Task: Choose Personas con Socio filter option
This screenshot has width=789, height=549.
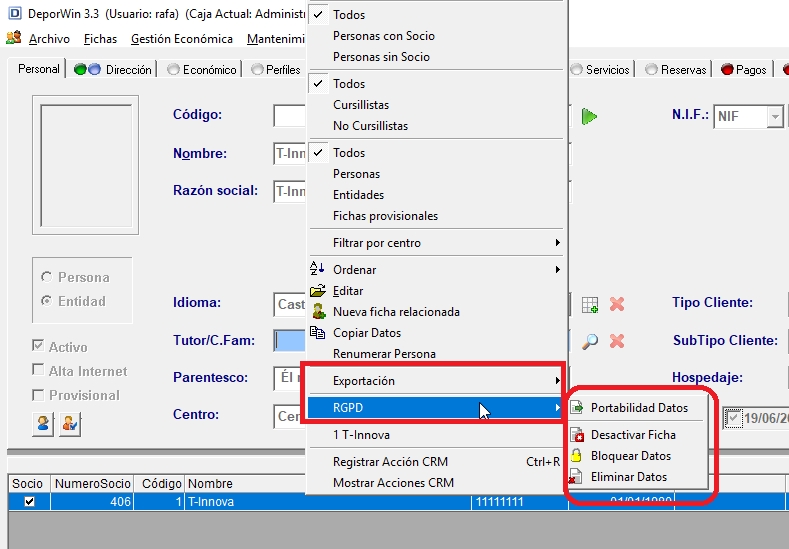Action: coord(383,36)
